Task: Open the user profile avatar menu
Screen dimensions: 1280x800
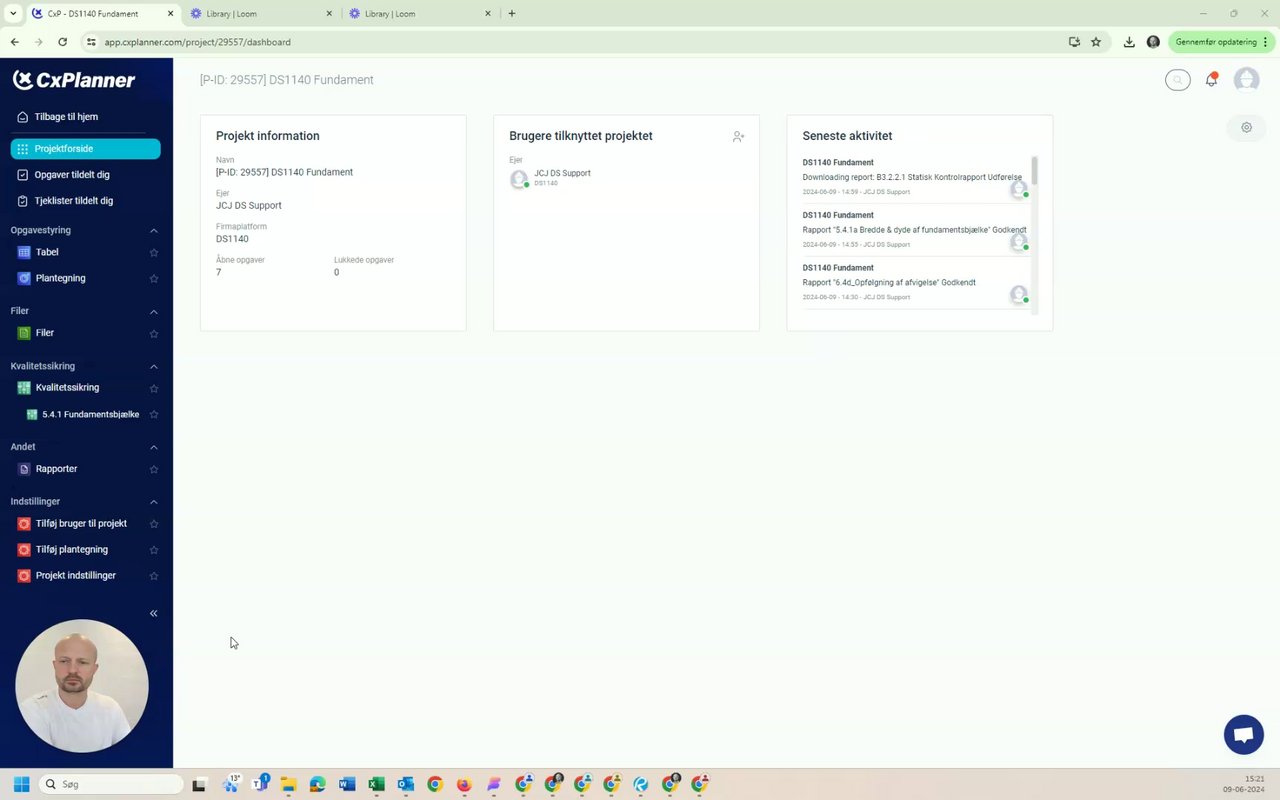Action: coord(1246,80)
